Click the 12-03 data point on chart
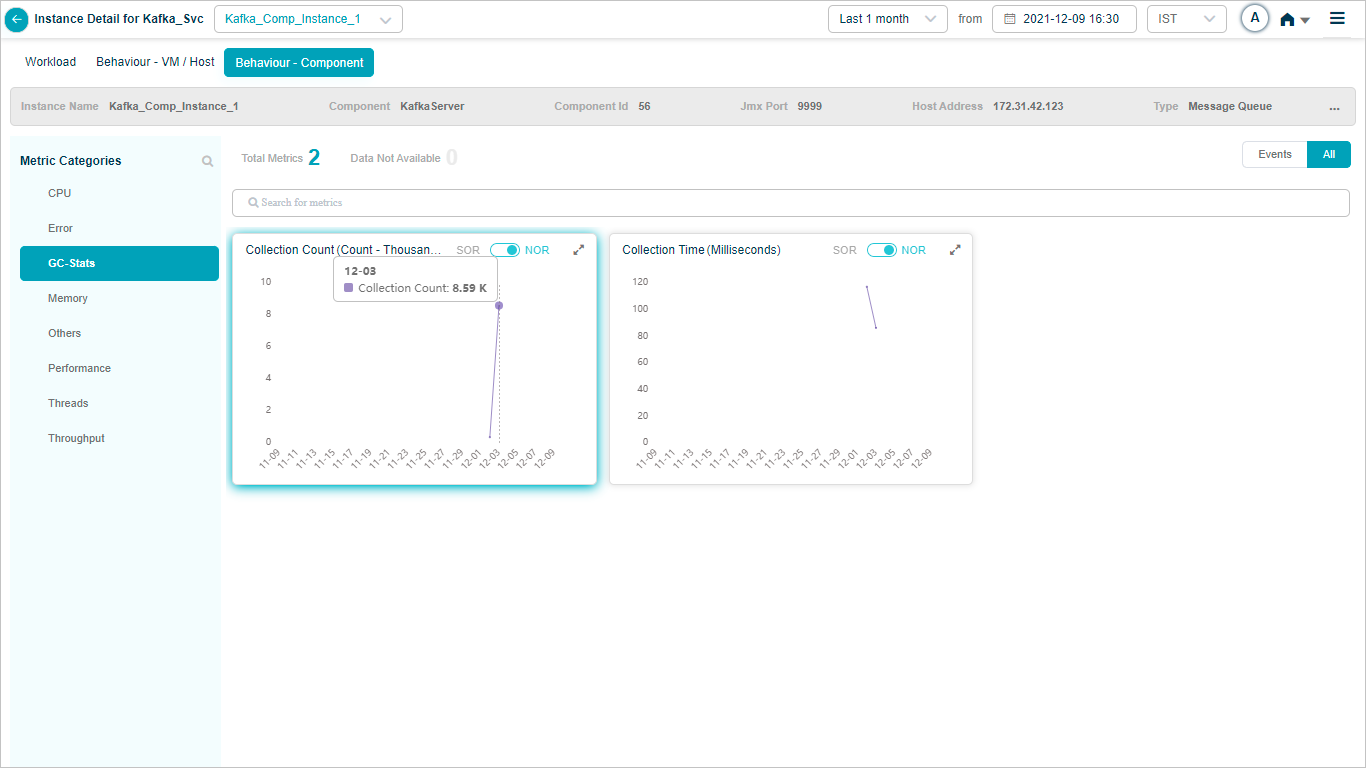Screen dimensions: 1366x768 coord(499,305)
